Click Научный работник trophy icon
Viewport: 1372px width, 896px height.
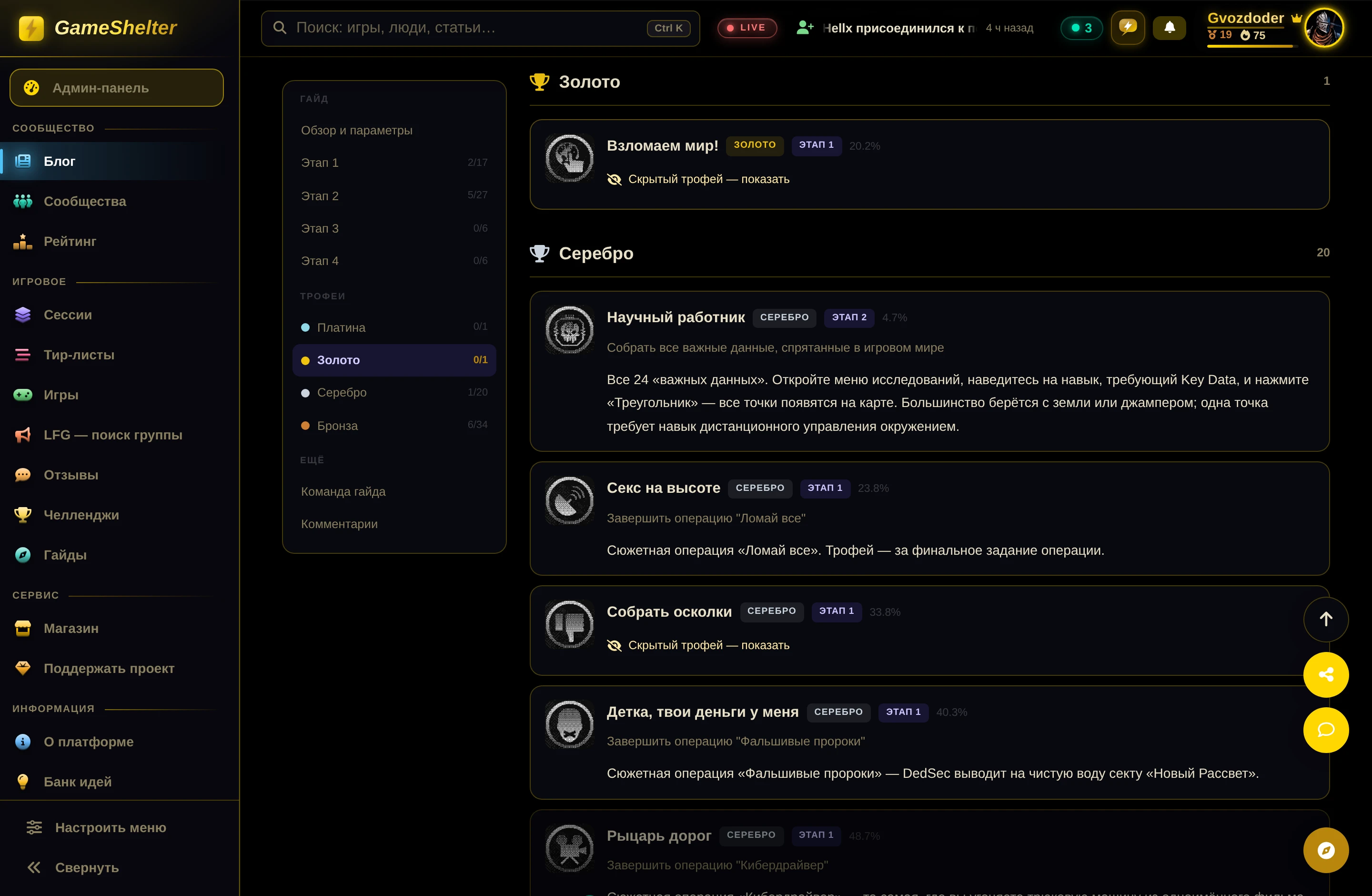pos(570,330)
